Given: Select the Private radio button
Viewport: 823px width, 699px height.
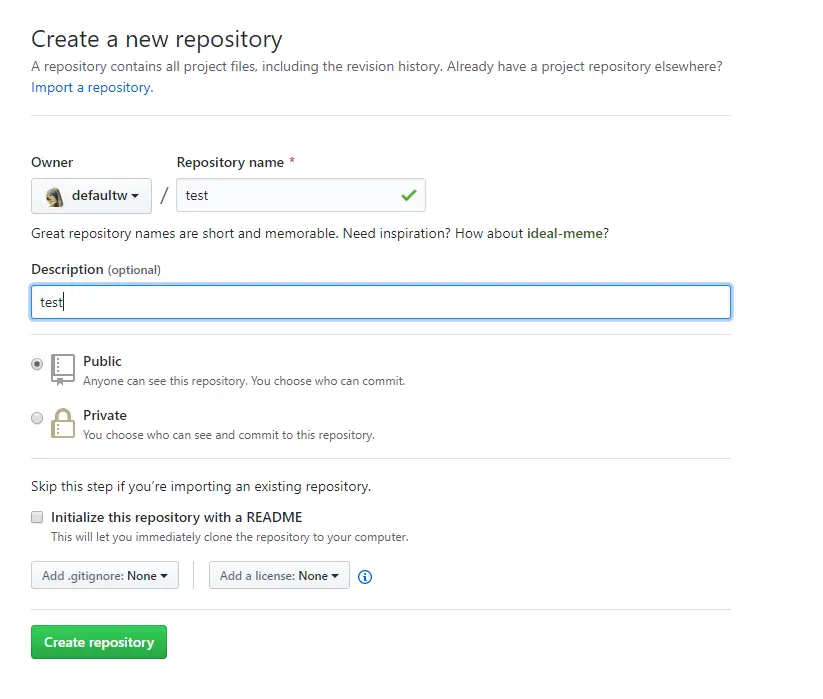Looking at the screenshot, I should (37, 418).
